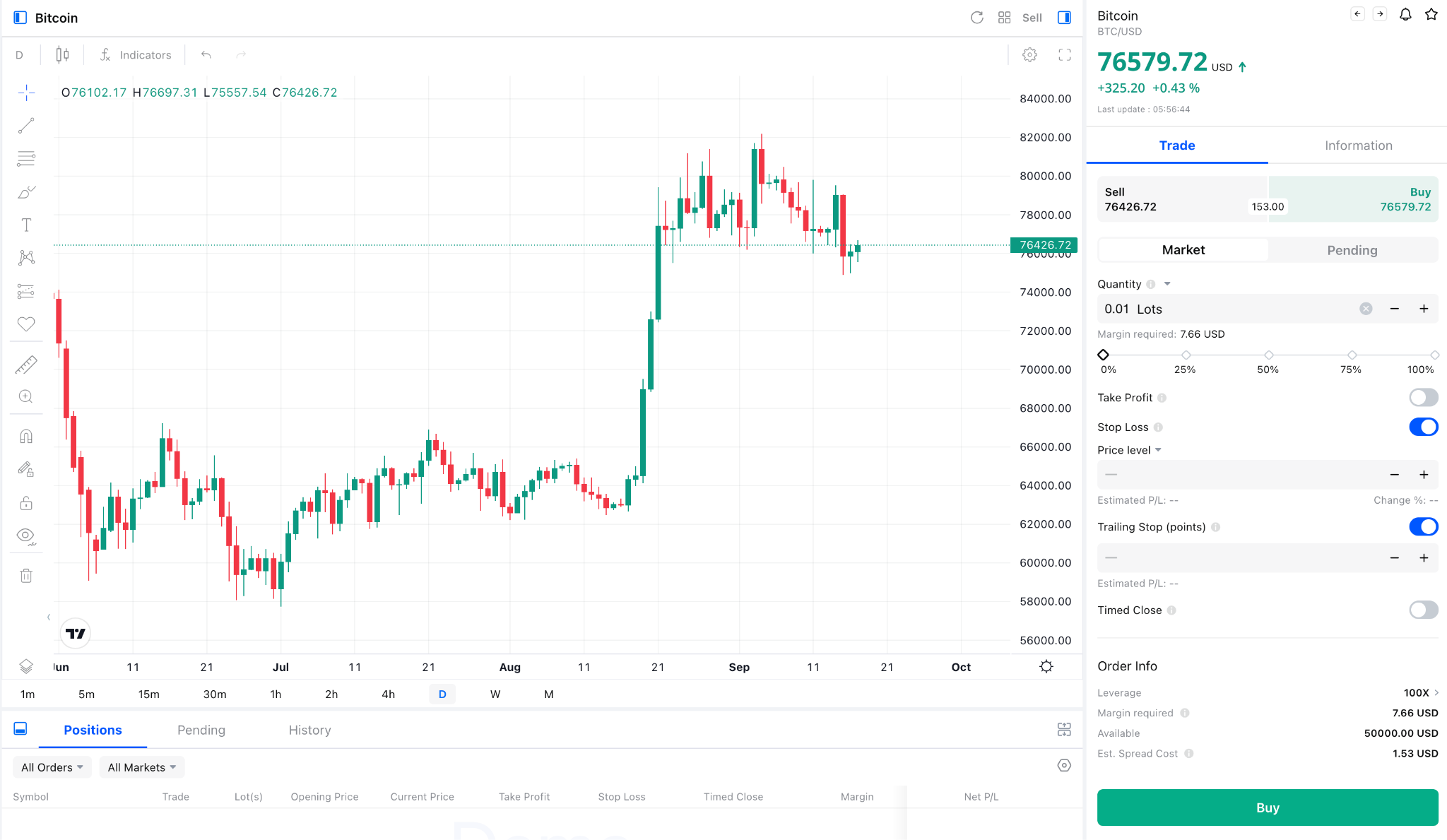Lock all drawing tools
1447x840 pixels.
click(x=26, y=503)
